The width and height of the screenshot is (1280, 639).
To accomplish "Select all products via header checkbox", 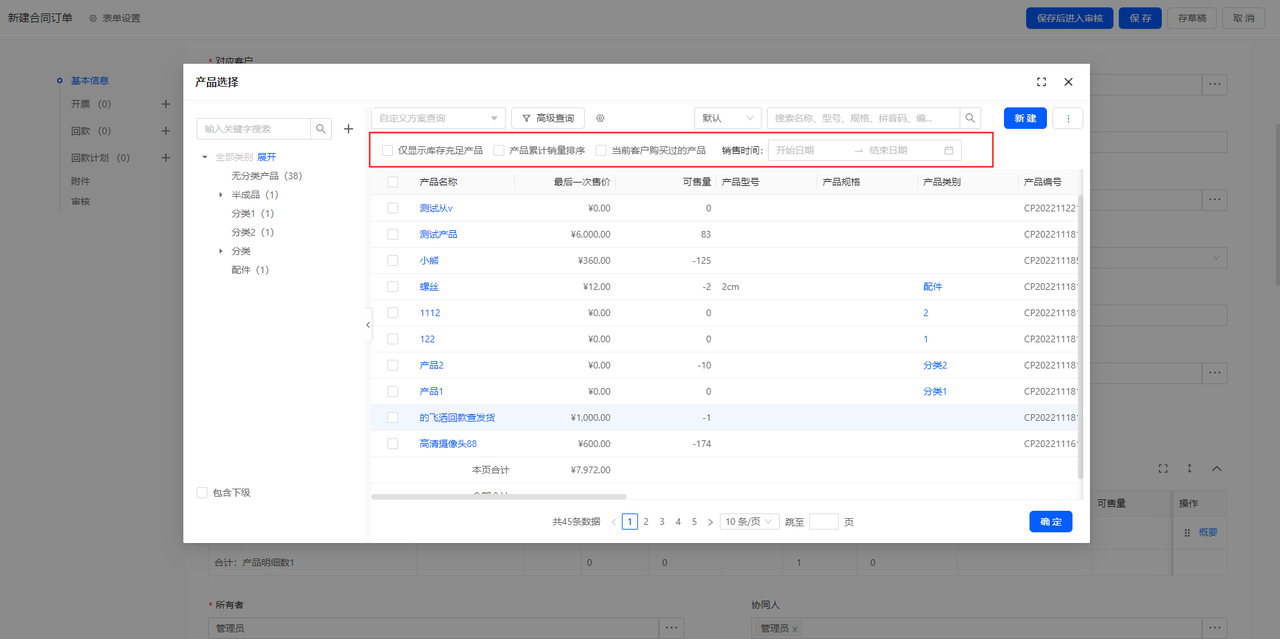I will tap(393, 182).
